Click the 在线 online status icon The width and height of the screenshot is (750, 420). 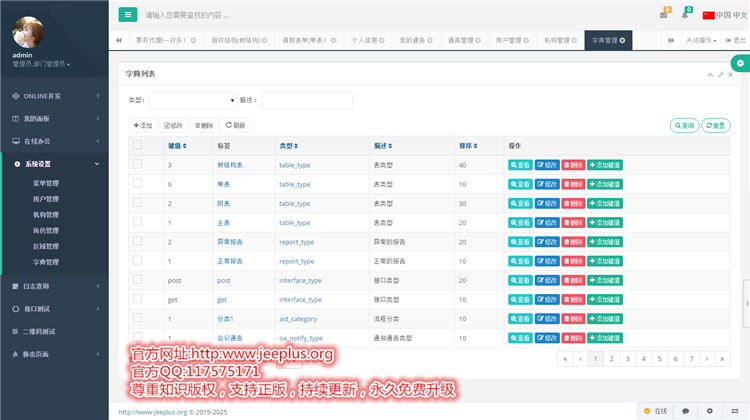(647, 411)
